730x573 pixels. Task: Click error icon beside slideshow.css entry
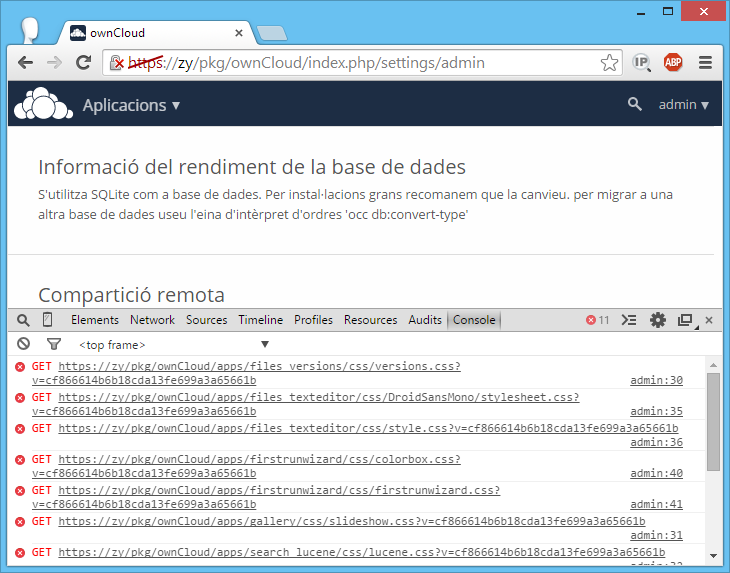[20, 522]
